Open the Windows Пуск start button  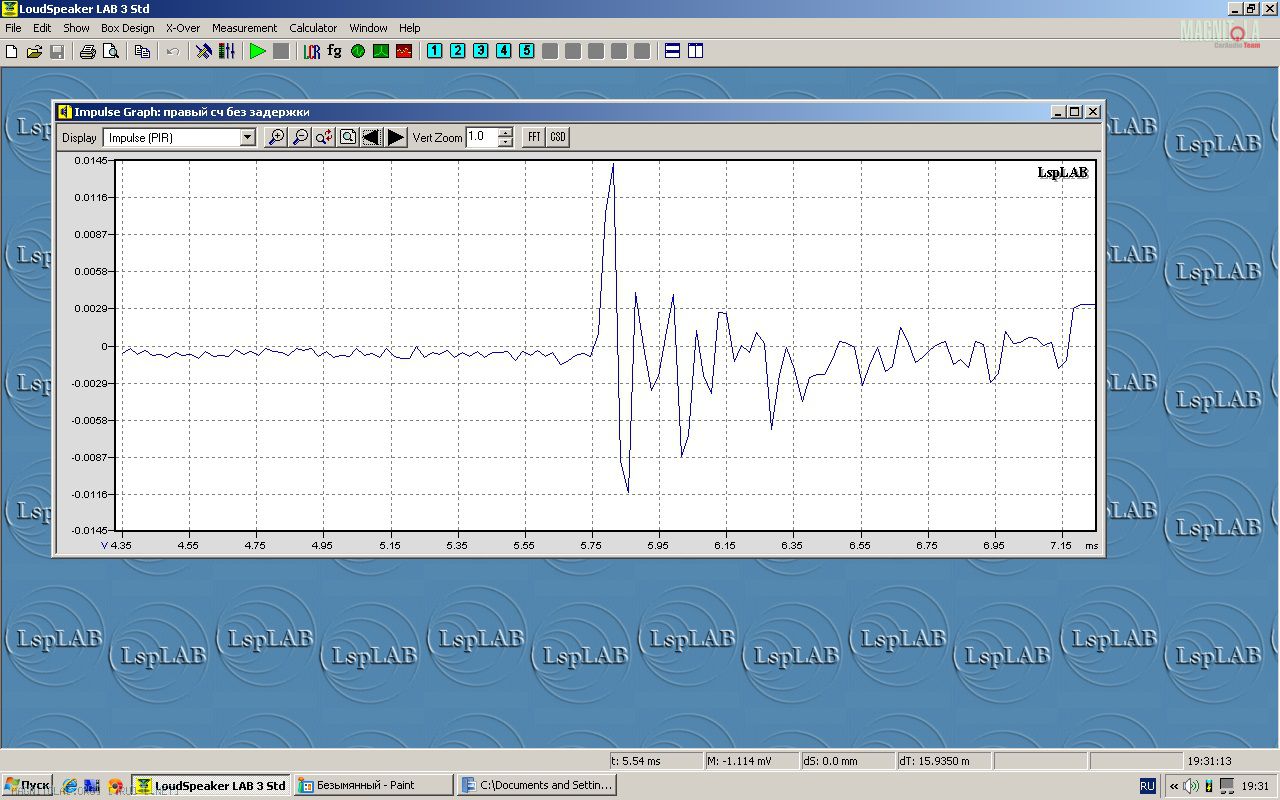(x=27, y=785)
